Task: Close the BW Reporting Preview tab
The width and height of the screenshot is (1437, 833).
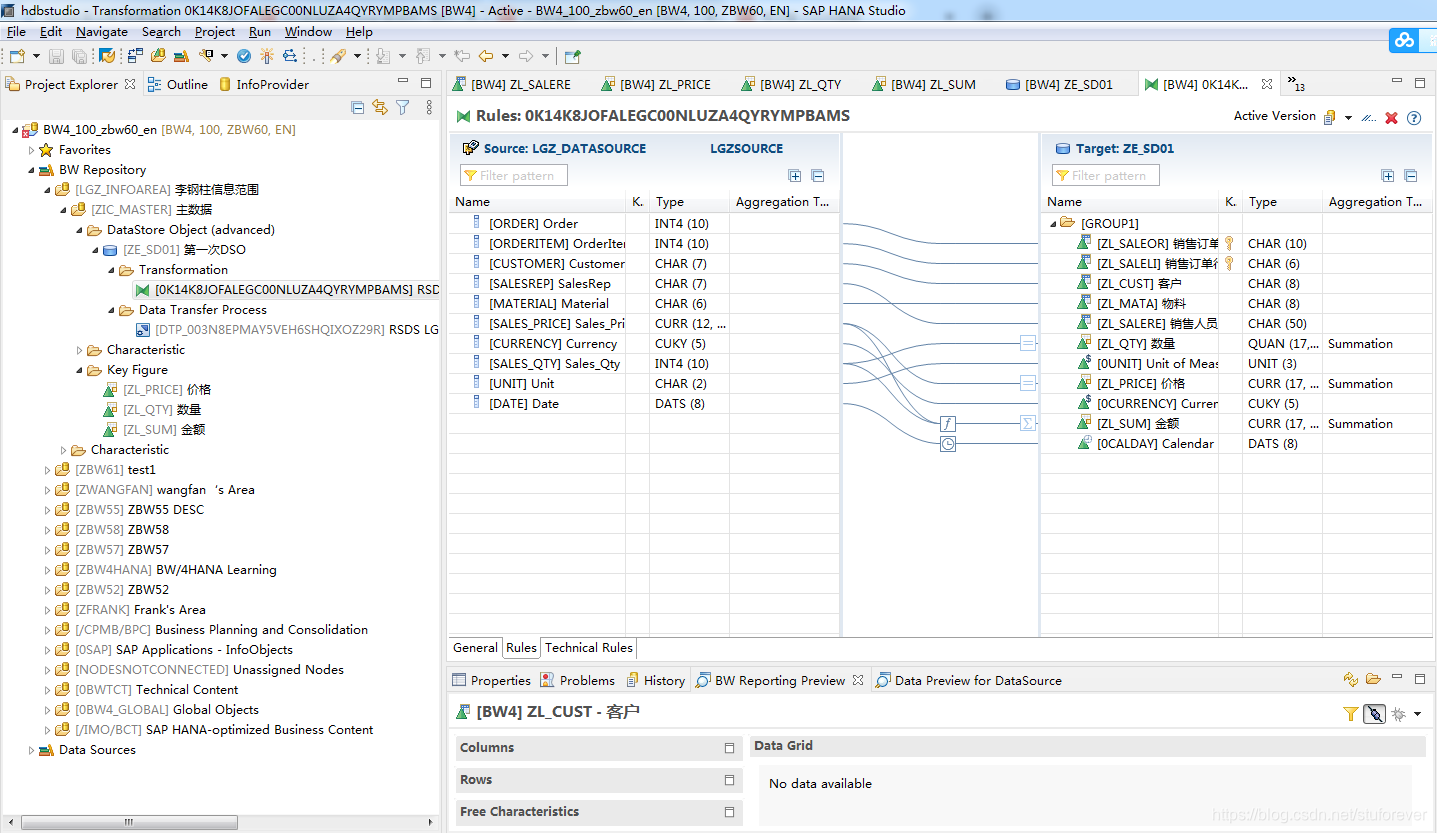Action: (x=857, y=680)
